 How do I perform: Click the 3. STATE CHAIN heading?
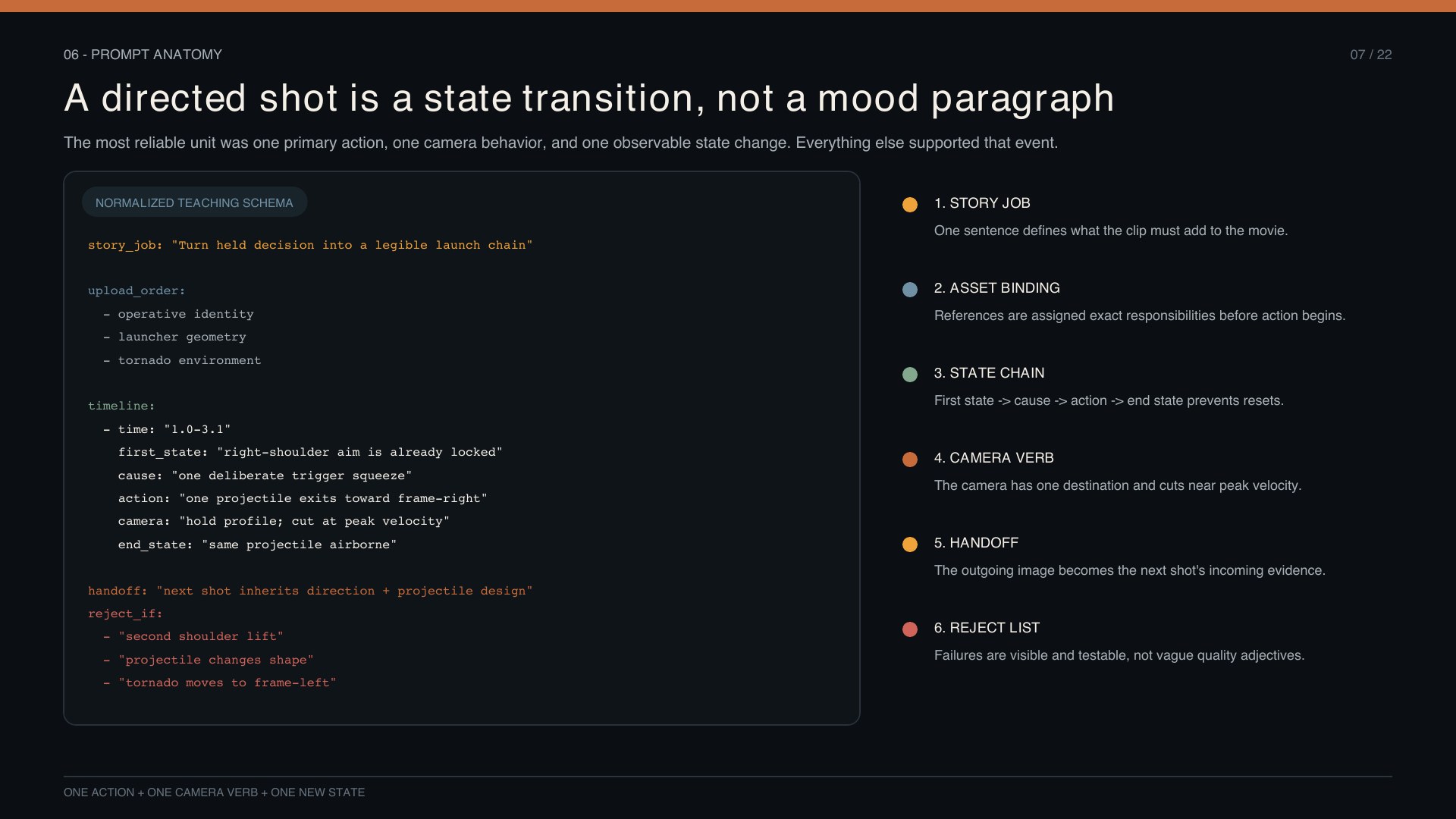tap(989, 373)
